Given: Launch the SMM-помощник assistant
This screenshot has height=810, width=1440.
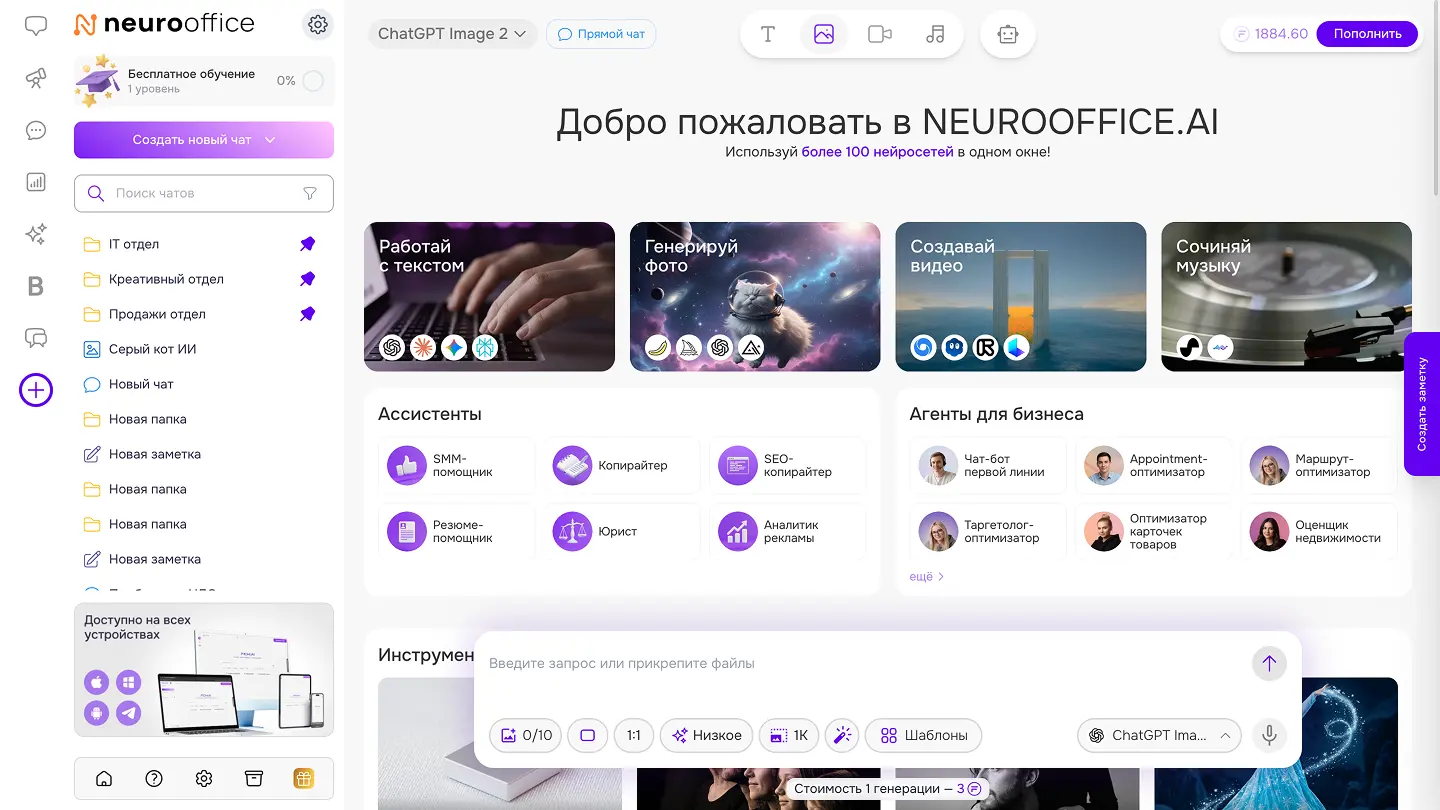Looking at the screenshot, I should click(x=457, y=465).
